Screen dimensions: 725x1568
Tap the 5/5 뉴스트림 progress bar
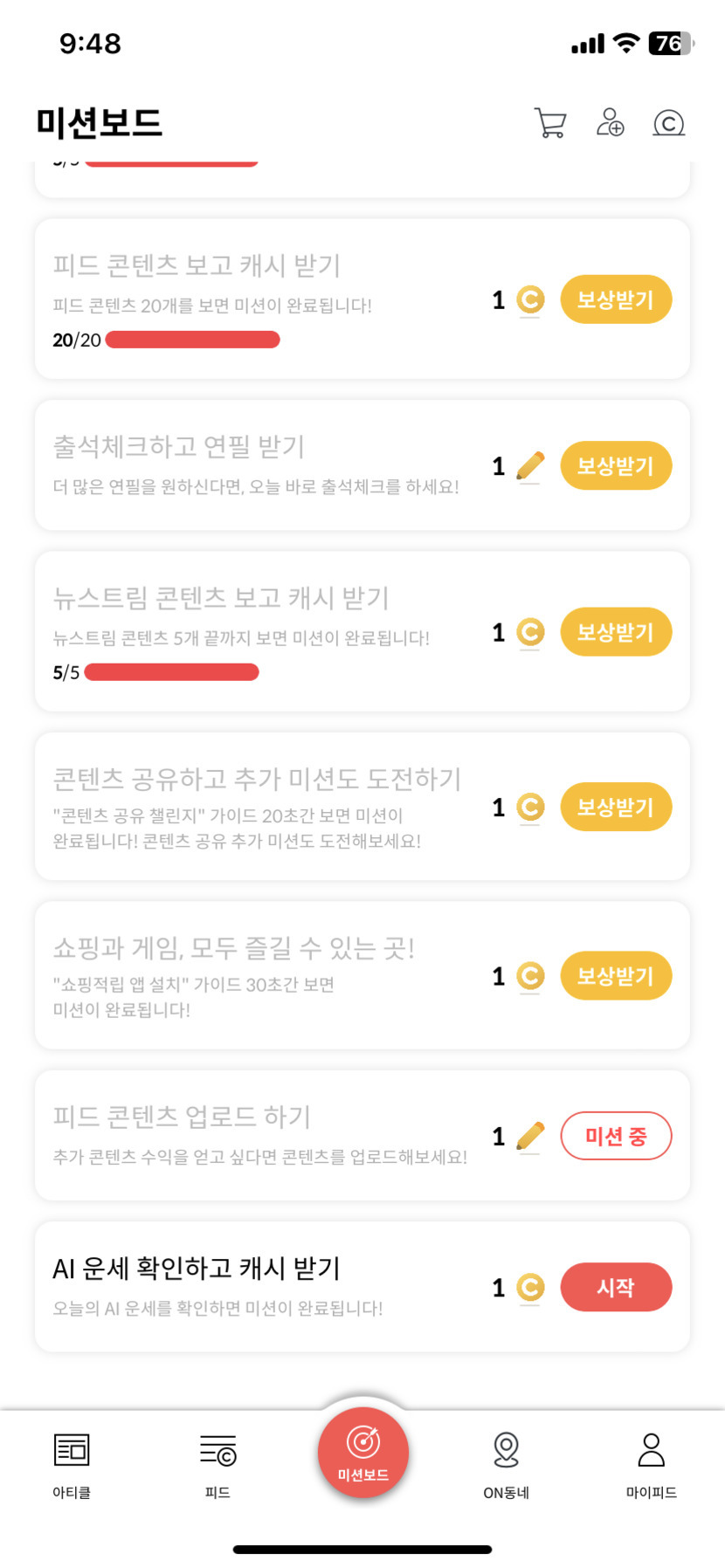(x=171, y=672)
